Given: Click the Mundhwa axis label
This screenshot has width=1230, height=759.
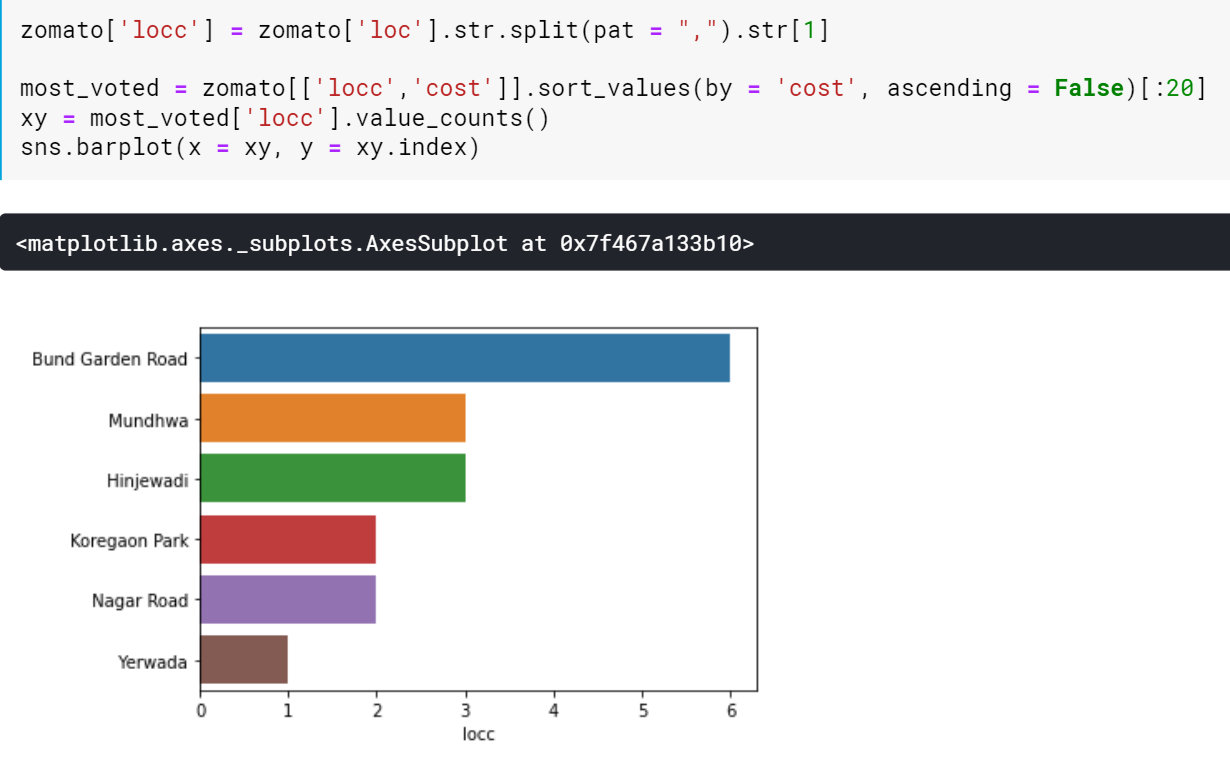Looking at the screenshot, I should (x=148, y=420).
